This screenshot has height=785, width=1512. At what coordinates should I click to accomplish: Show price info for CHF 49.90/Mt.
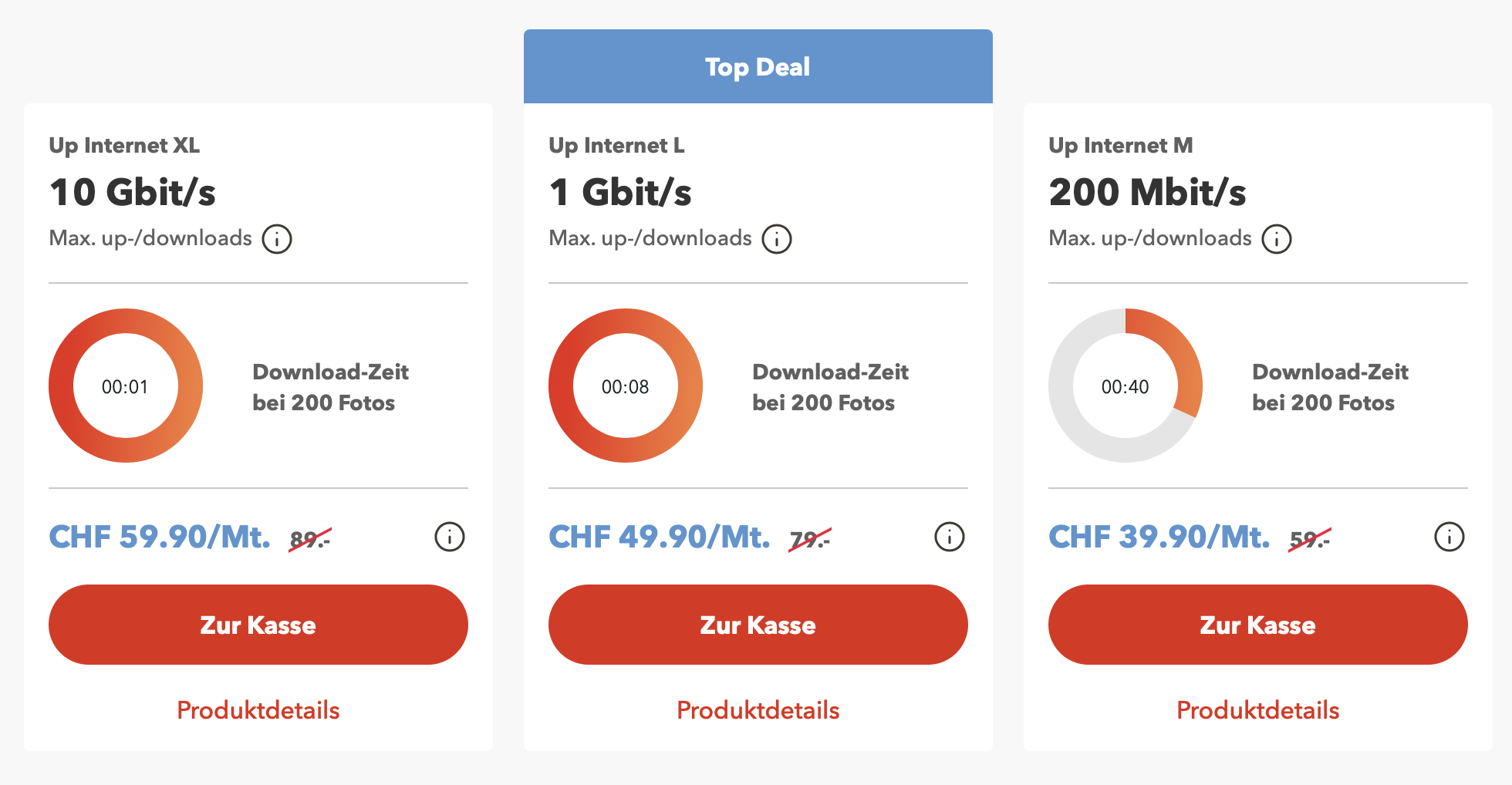tap(950, 537)
